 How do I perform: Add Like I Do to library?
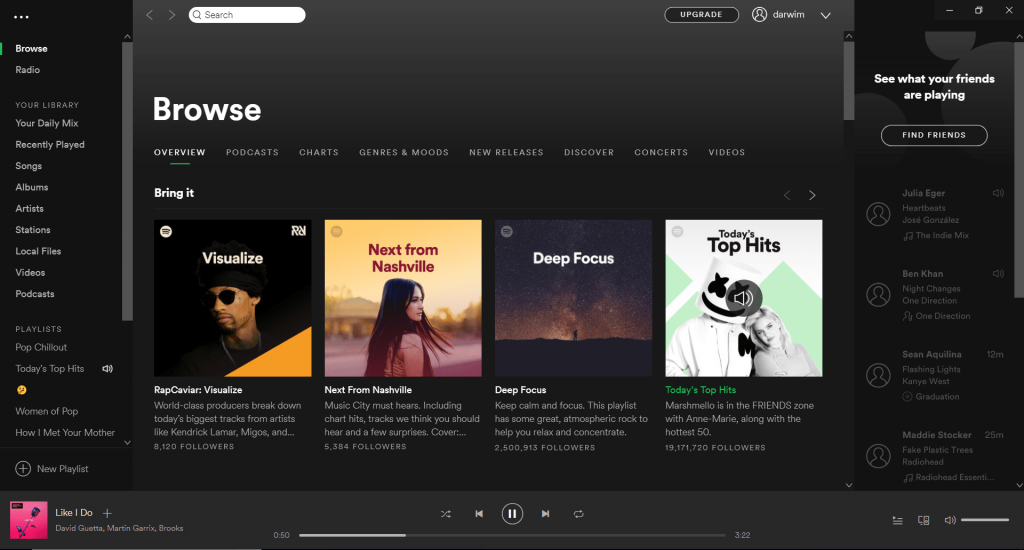tap(107, 513)
